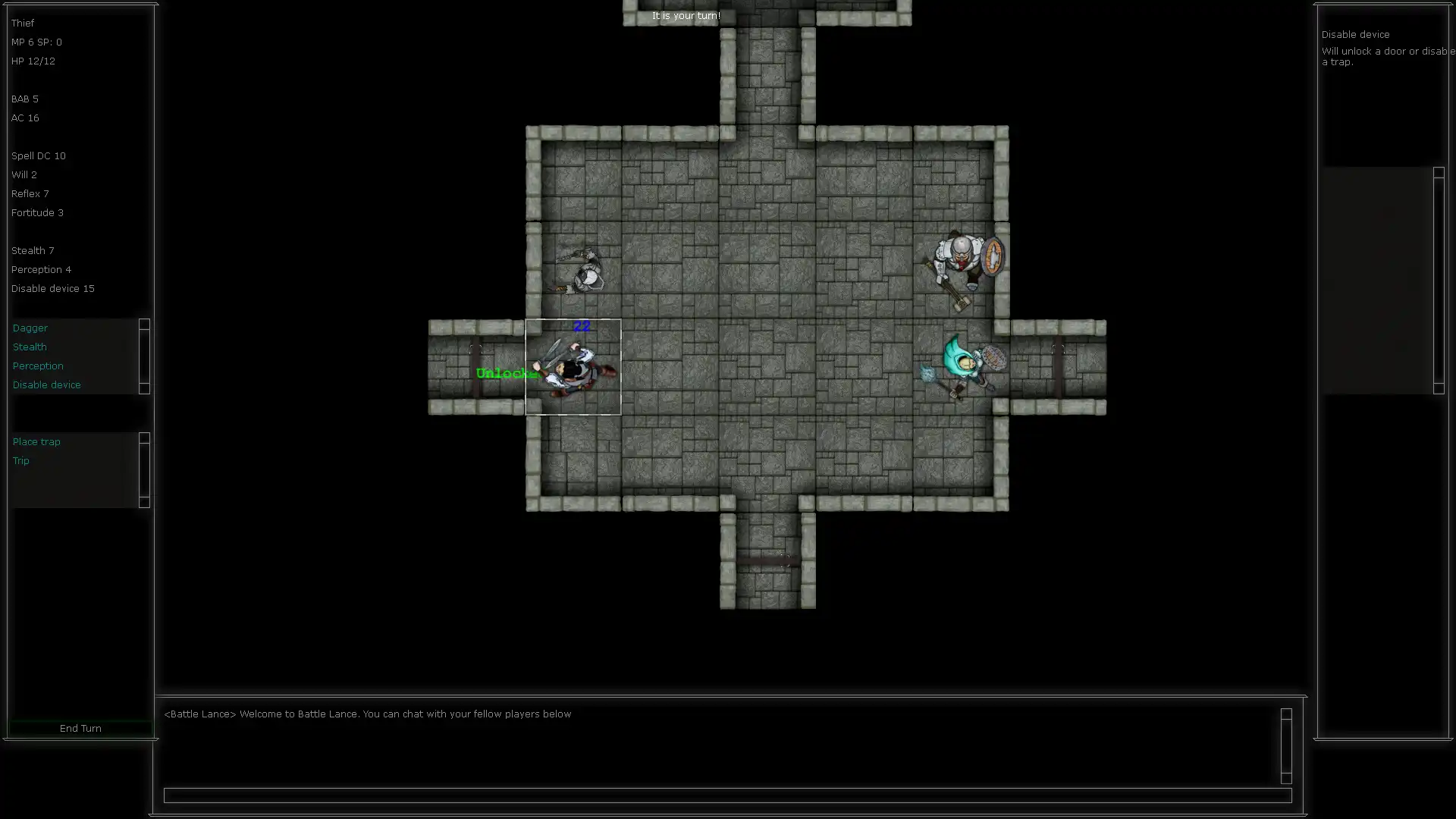Click End Turn button

[x=80, y=727]
